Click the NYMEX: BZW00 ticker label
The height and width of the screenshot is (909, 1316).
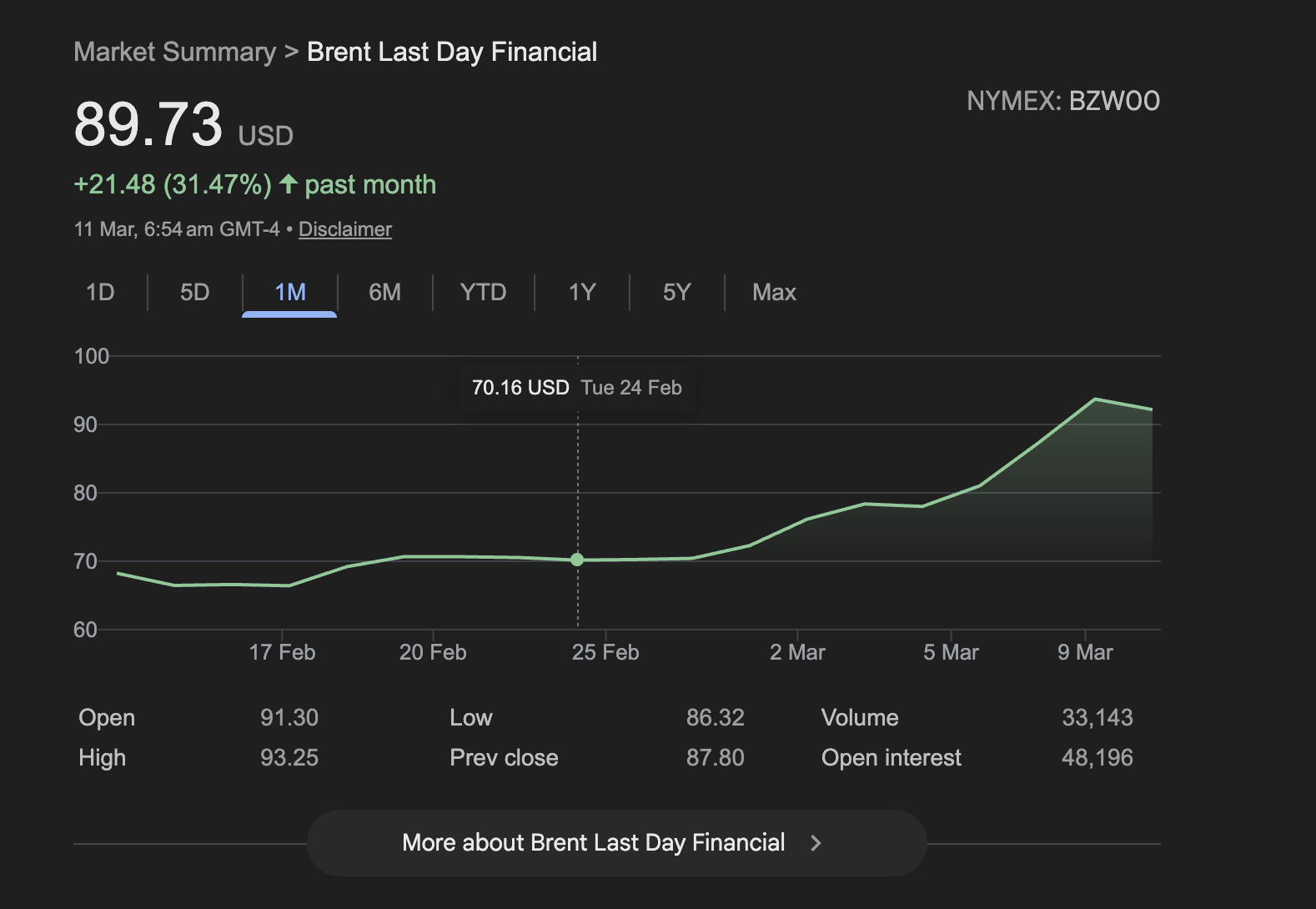(1062, 101)
